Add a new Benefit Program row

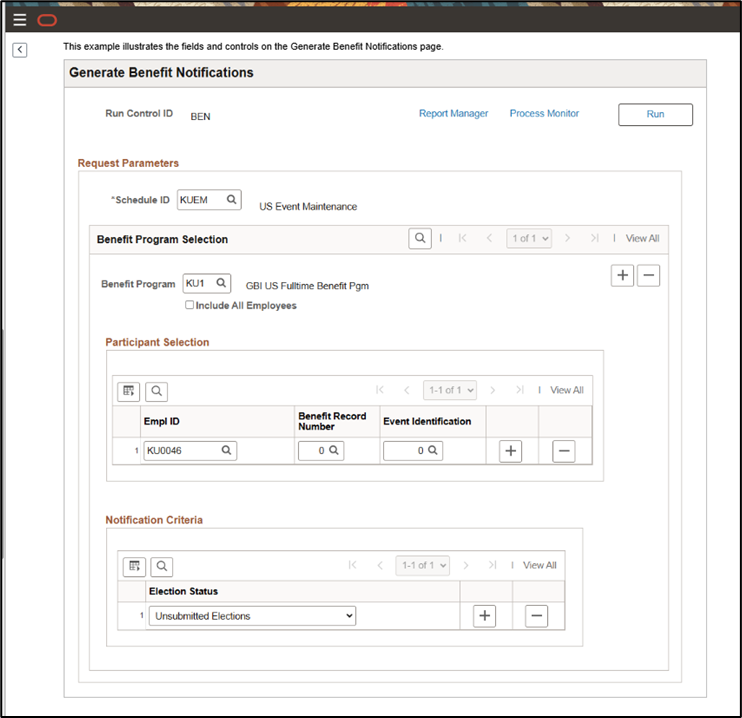pos(622,276)
